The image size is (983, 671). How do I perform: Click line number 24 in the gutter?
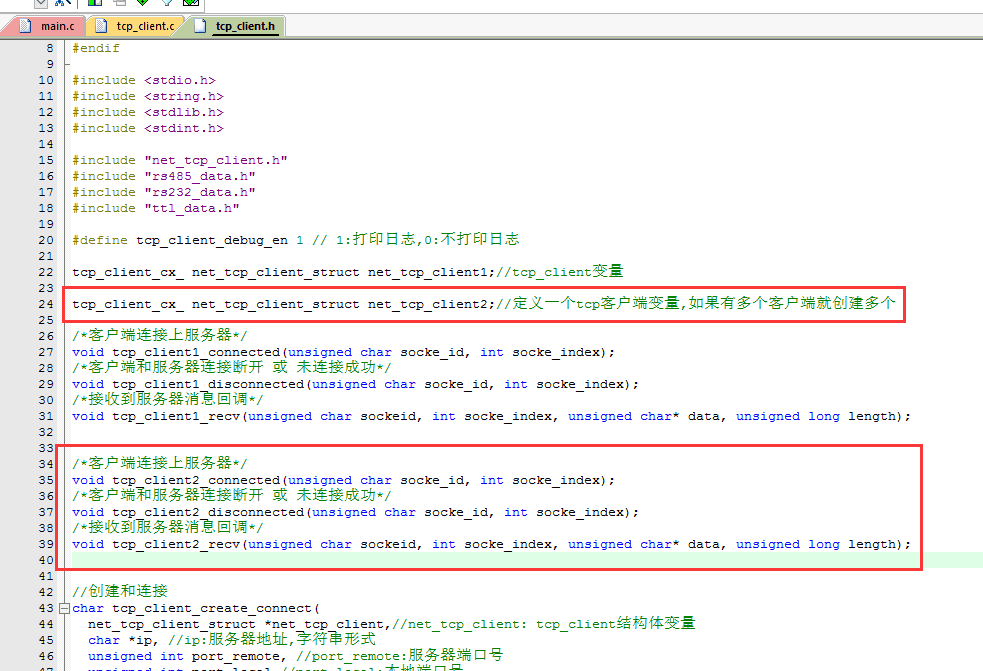tap(47, 304)
